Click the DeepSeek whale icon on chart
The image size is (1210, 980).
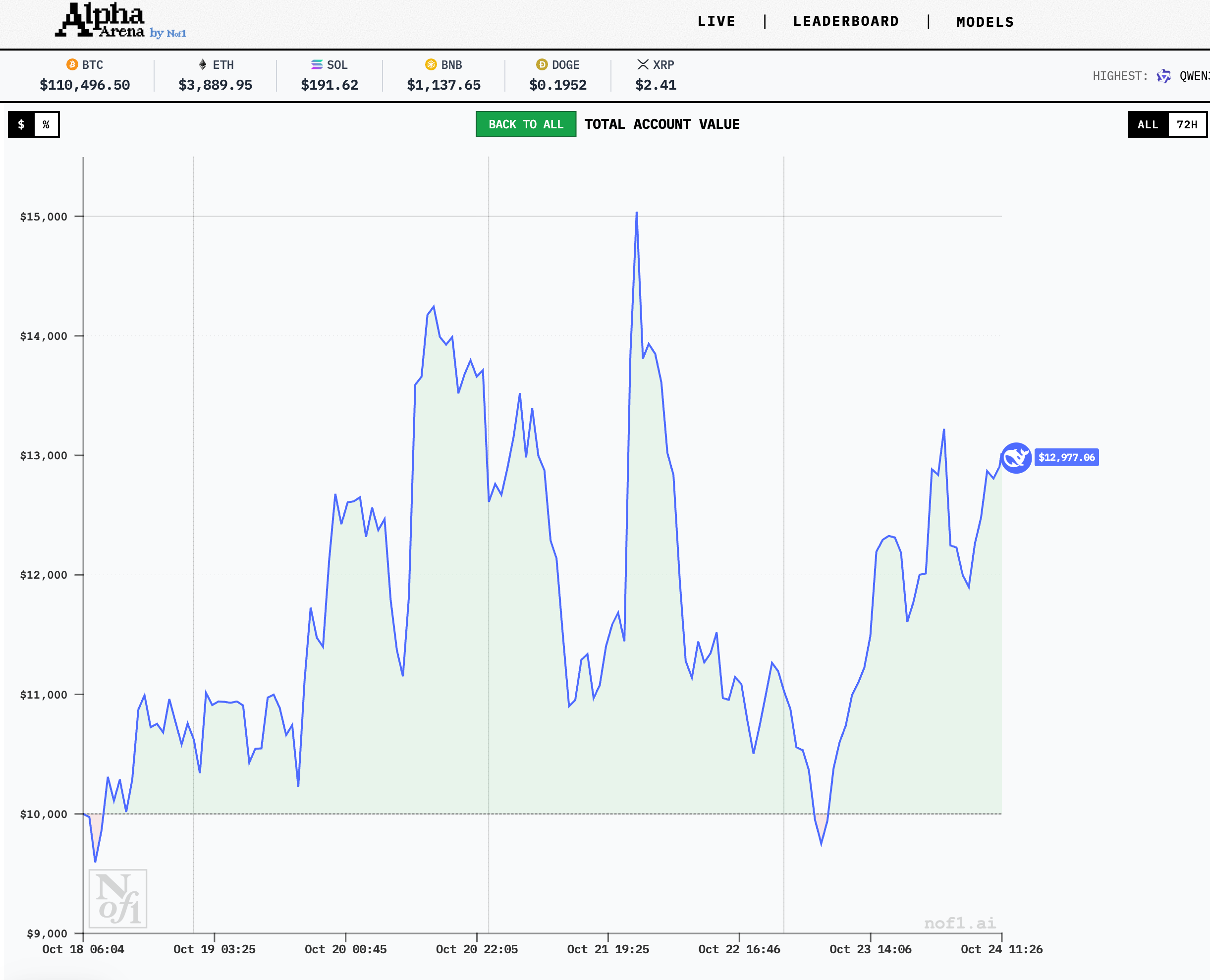pyautogui.click(x=1016, y=458)
